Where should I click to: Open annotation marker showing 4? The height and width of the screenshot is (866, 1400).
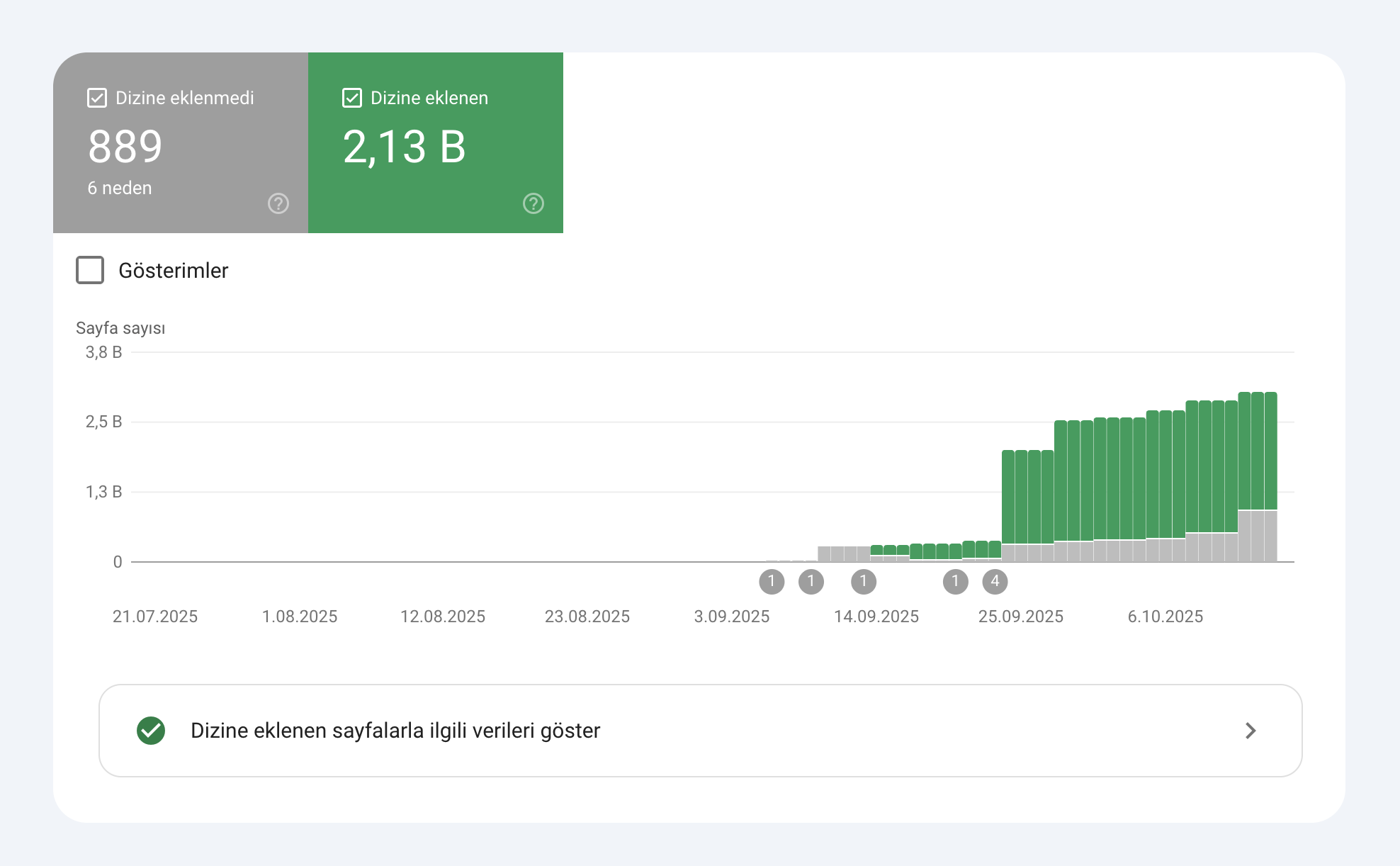click(995, 582)
